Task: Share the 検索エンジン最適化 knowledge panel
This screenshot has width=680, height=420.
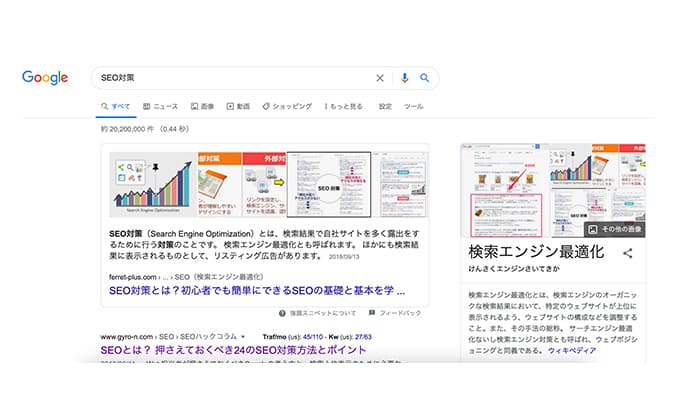Action: (628, 253)
